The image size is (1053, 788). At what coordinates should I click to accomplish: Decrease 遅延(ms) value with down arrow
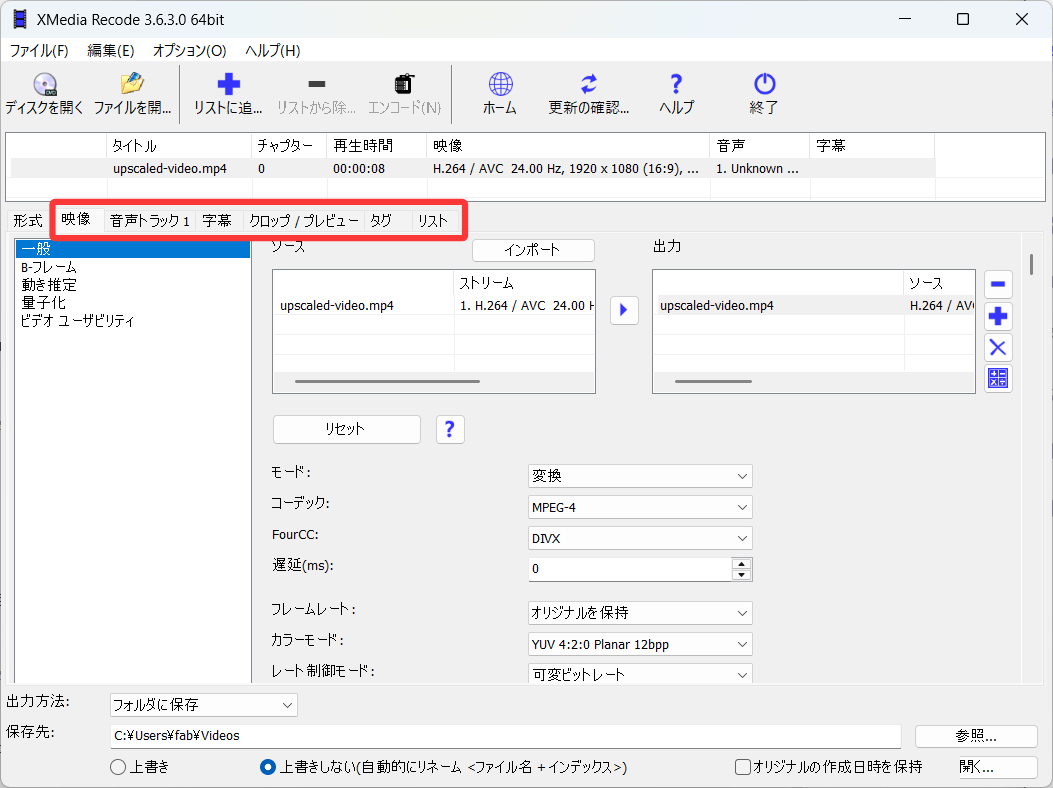741,574
